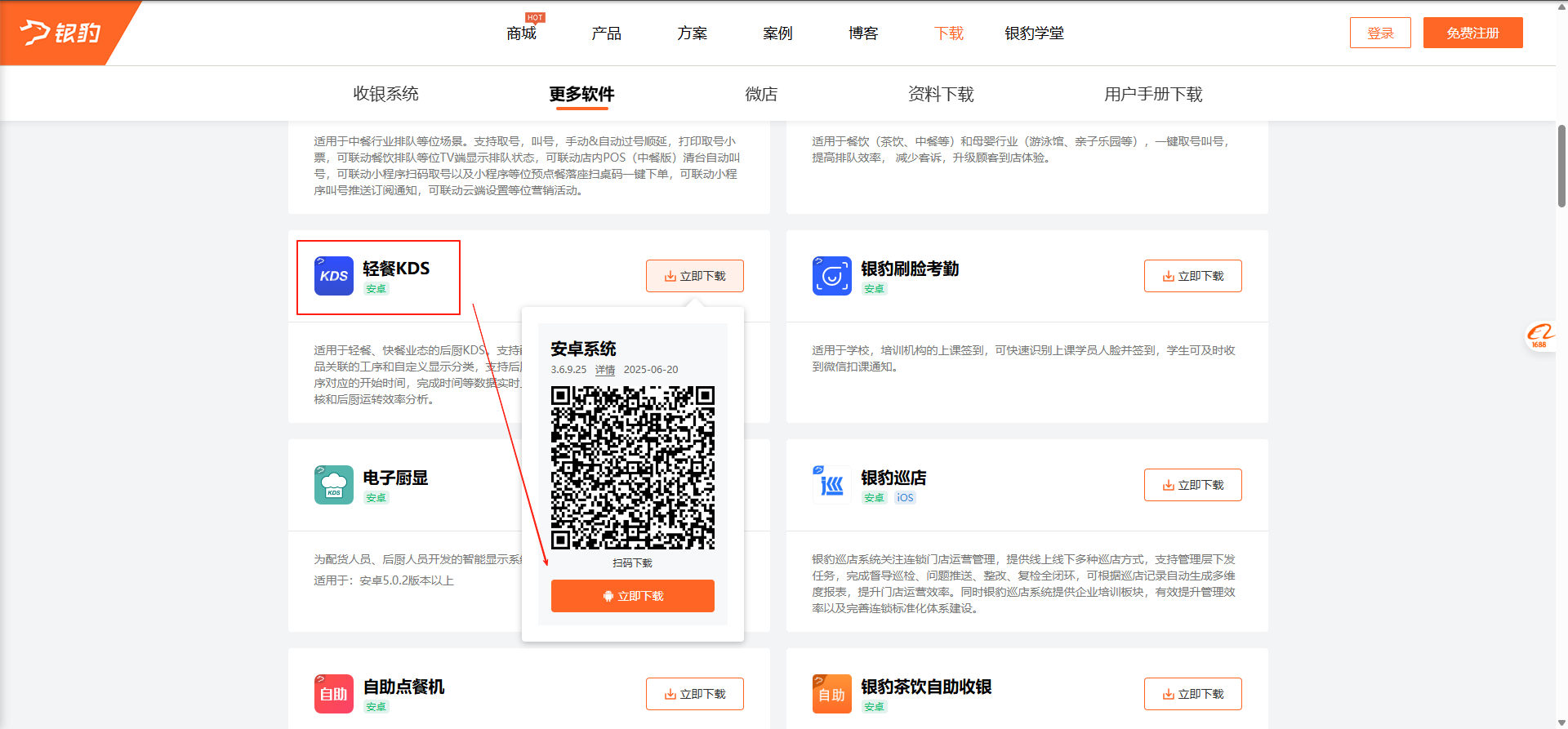Open the 电子厨显 app icon
1568x729 pixels.
point(334,485)
